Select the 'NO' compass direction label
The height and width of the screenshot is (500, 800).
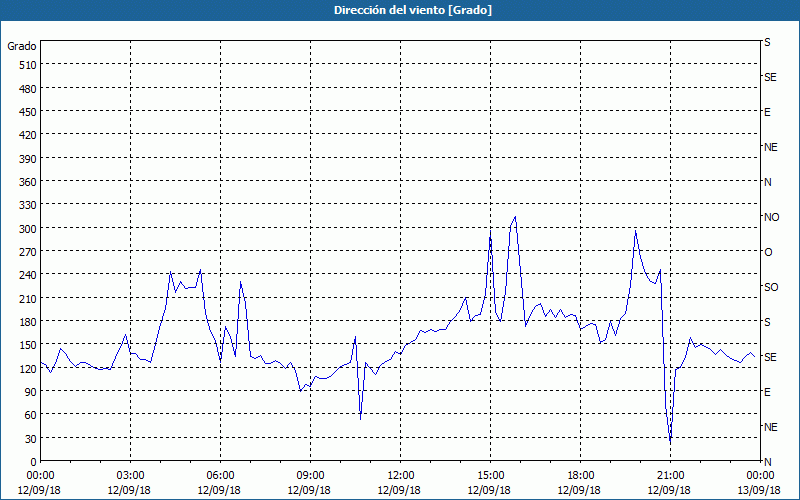771,217
